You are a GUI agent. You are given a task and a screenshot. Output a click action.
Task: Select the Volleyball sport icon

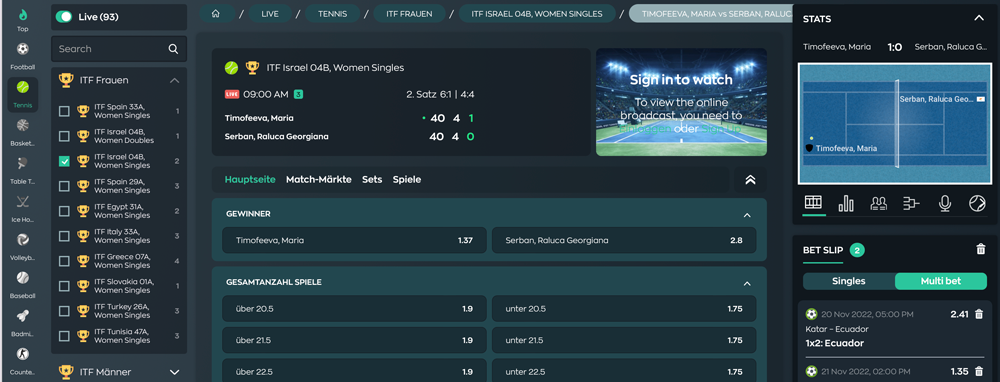click(x=23, y=240)
